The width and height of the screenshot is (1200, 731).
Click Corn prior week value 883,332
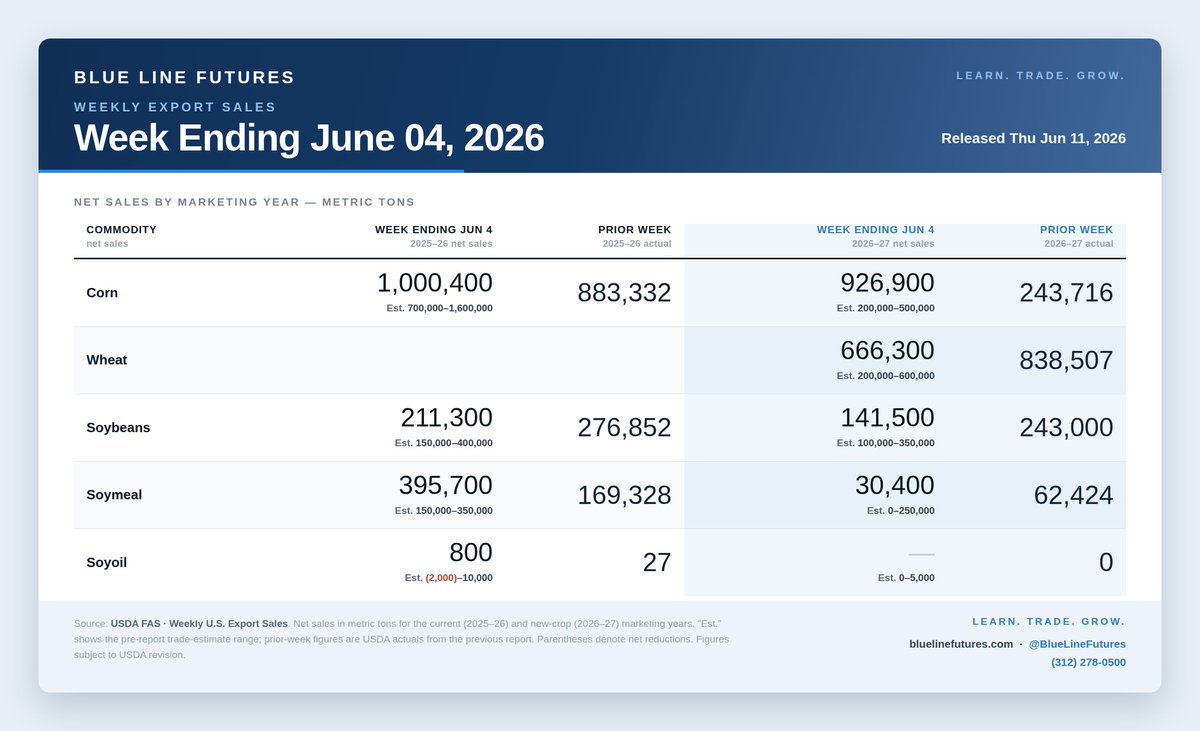624,293
